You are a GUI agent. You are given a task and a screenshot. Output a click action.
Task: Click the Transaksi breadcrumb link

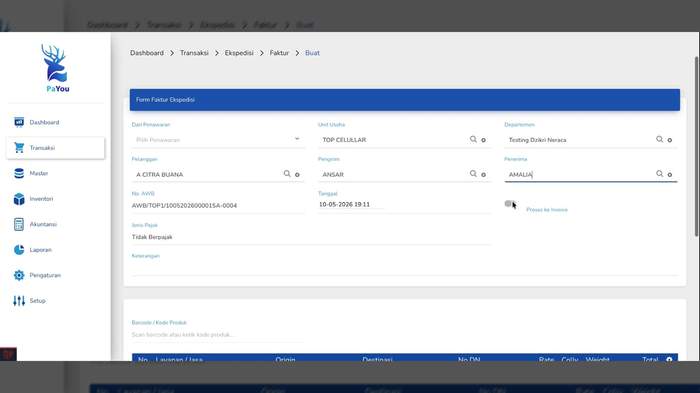(194, 53)
